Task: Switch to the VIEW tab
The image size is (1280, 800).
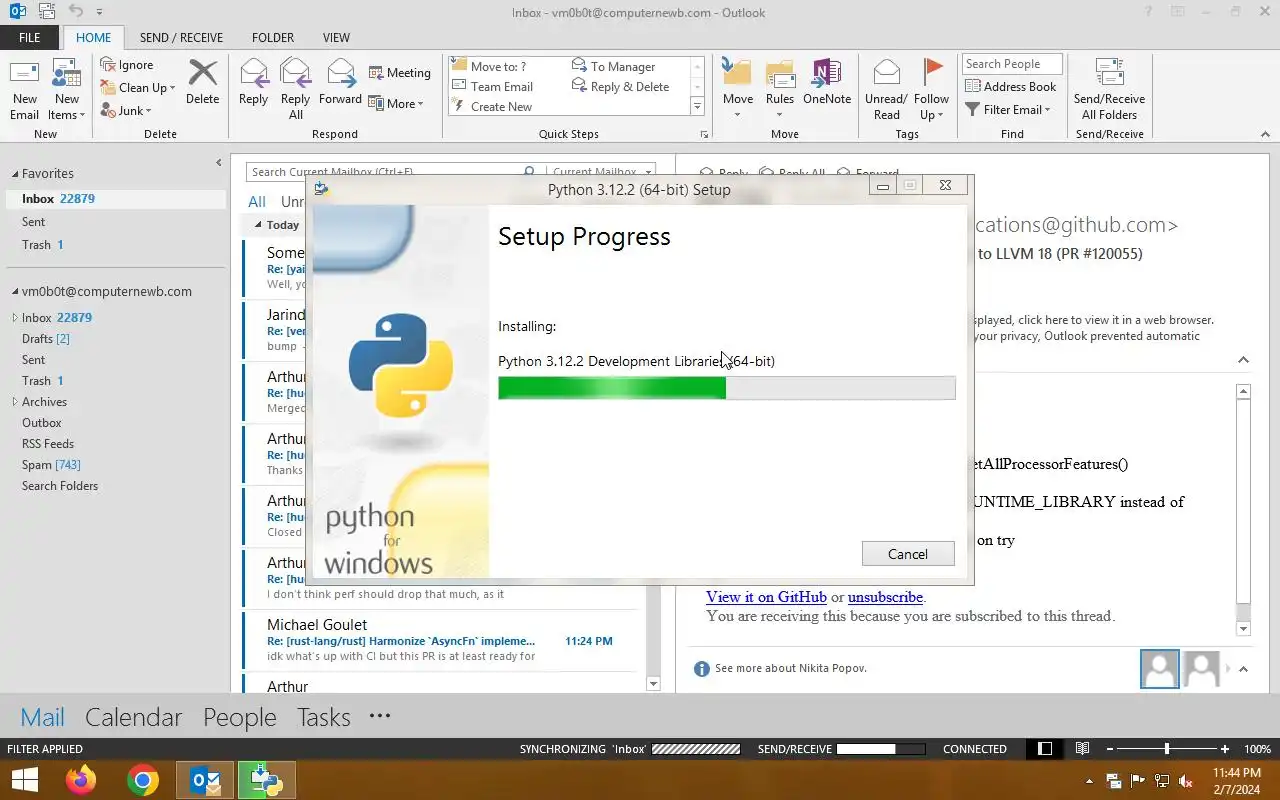Action: coord(336,38)
